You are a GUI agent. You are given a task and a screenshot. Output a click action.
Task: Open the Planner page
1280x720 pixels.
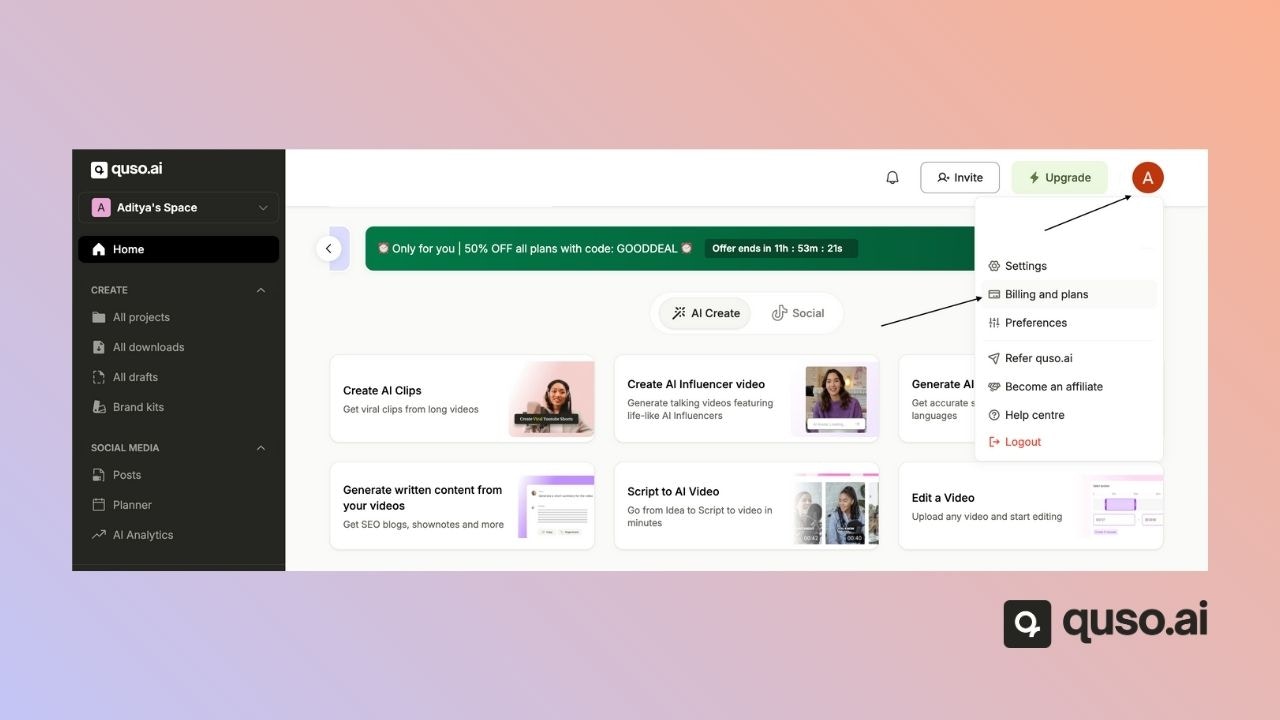132,505
